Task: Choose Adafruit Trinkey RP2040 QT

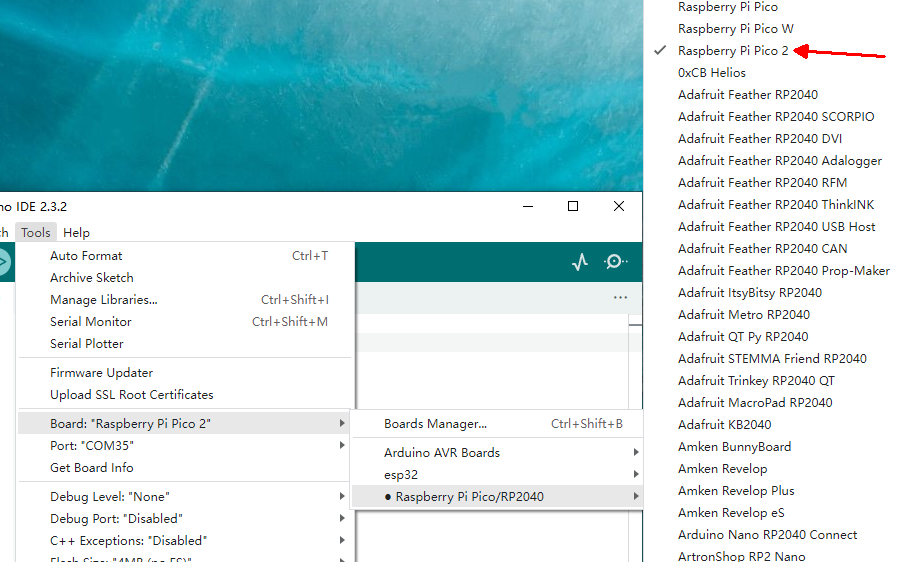Action: point(756,381)
